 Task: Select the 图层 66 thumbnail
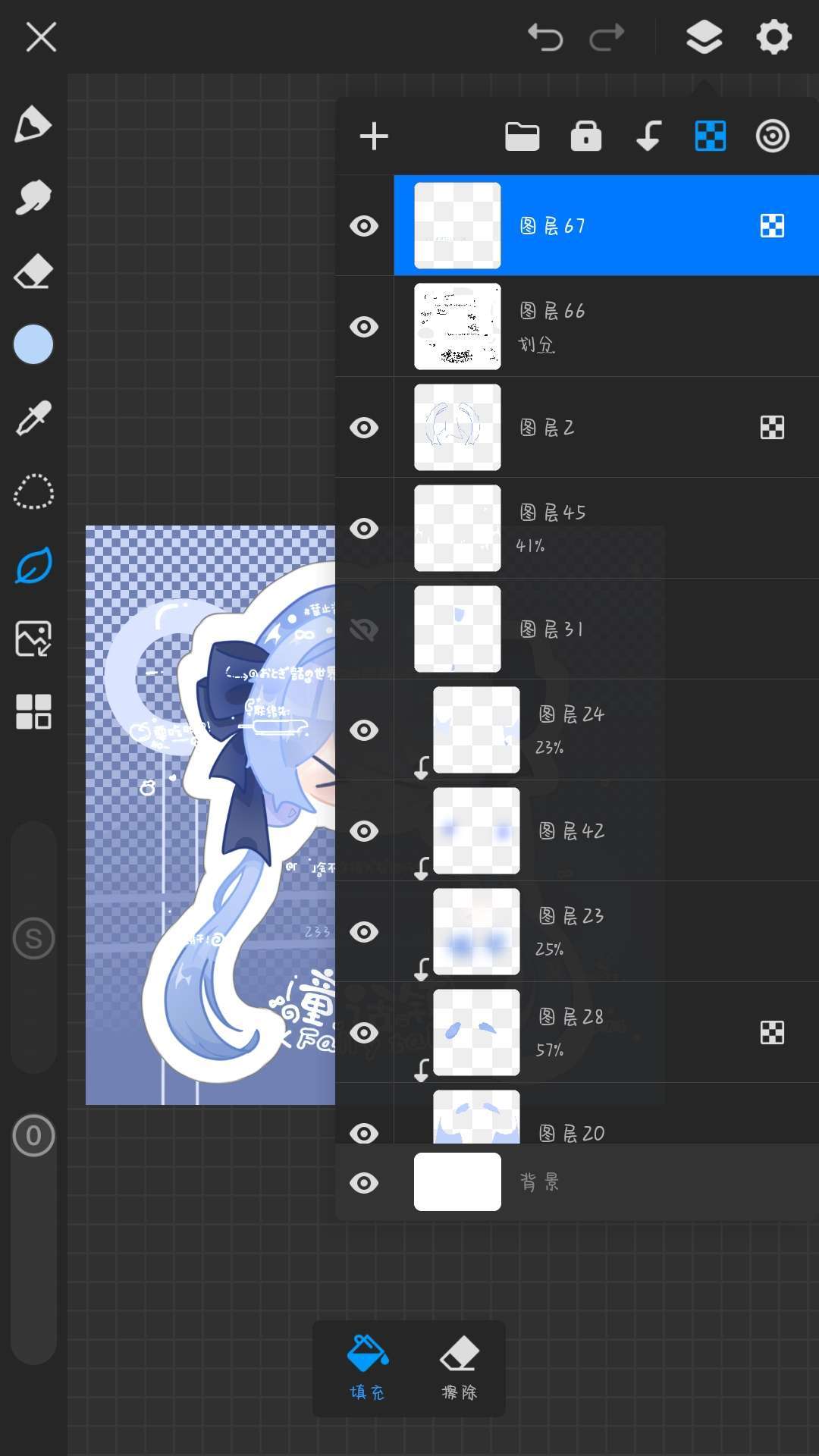pos(457,327)
